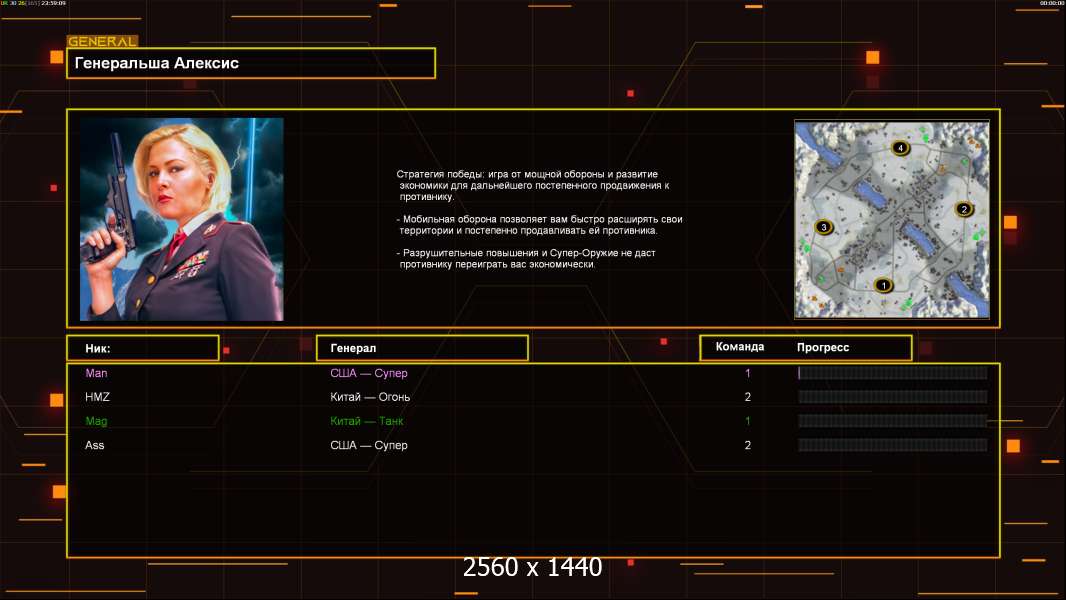
Task: Click the snowy map preview thumbnail
Action: tap(892, 219)
